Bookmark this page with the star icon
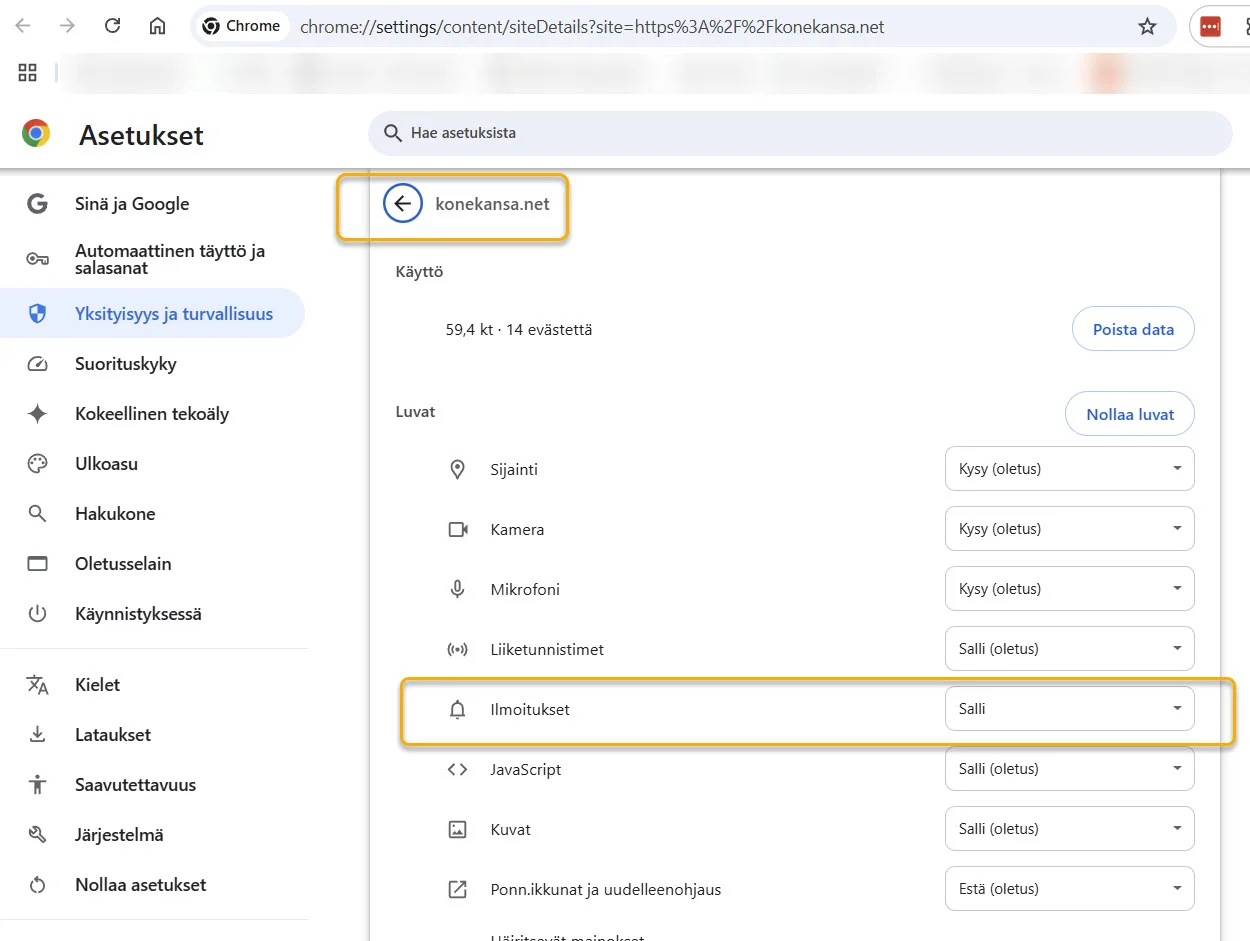 click(1147, 27)
